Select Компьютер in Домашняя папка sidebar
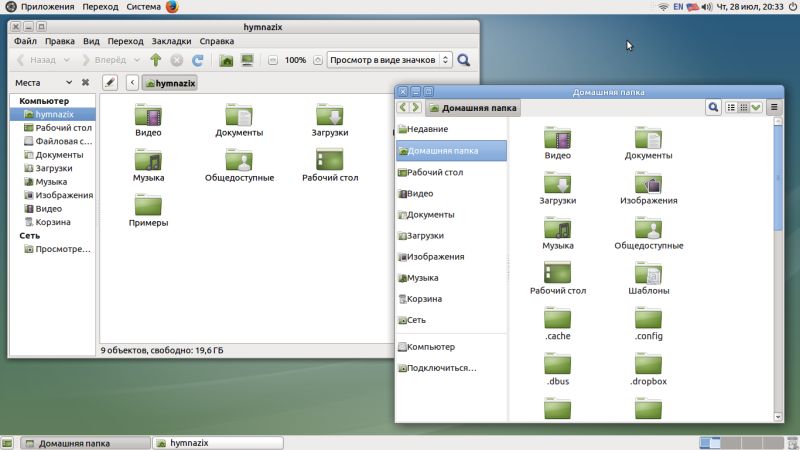Viewport: 800px width, 450px height. (x=452, y=346)
